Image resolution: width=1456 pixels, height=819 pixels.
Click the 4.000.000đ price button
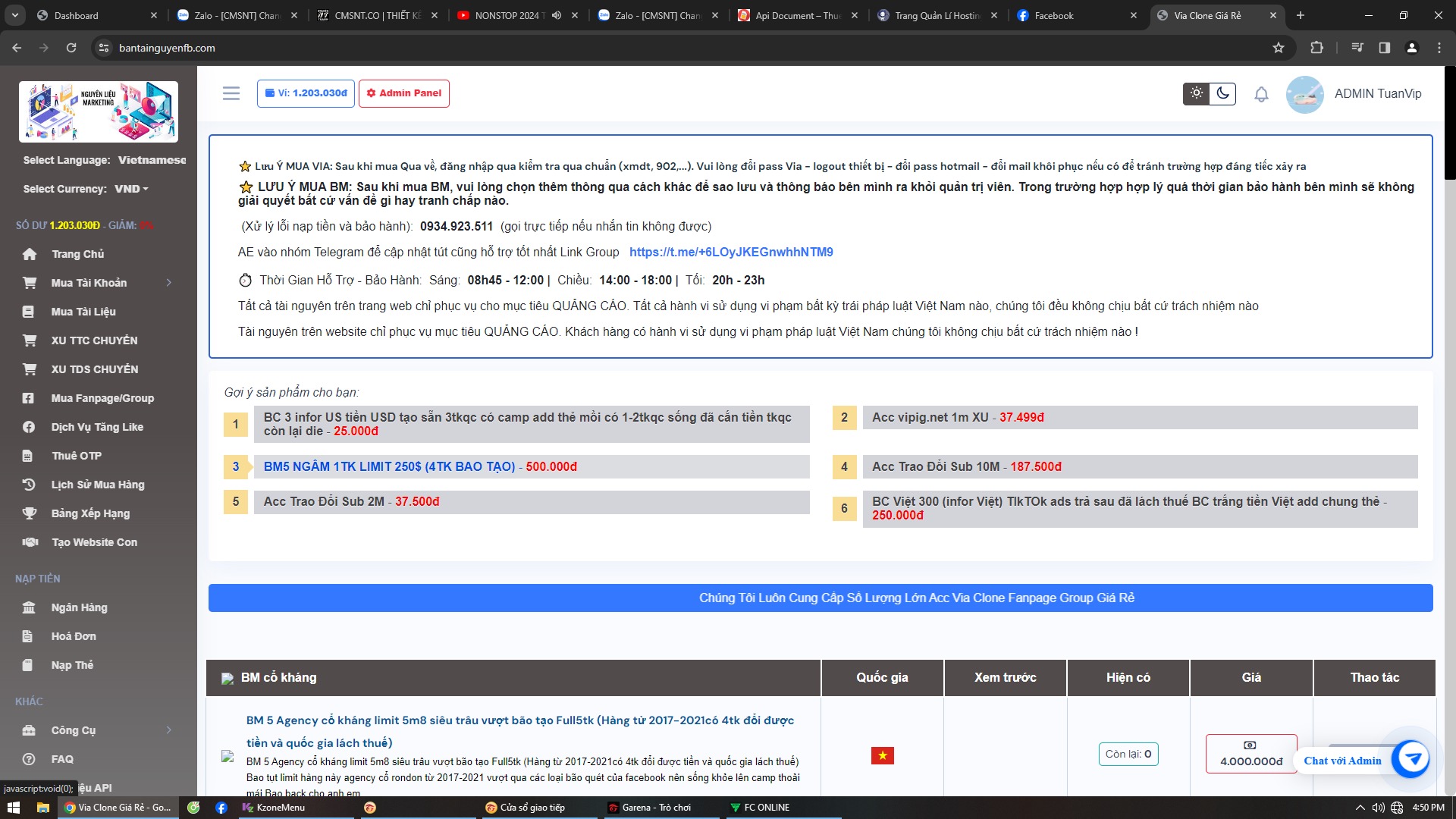click(1251, 754)
